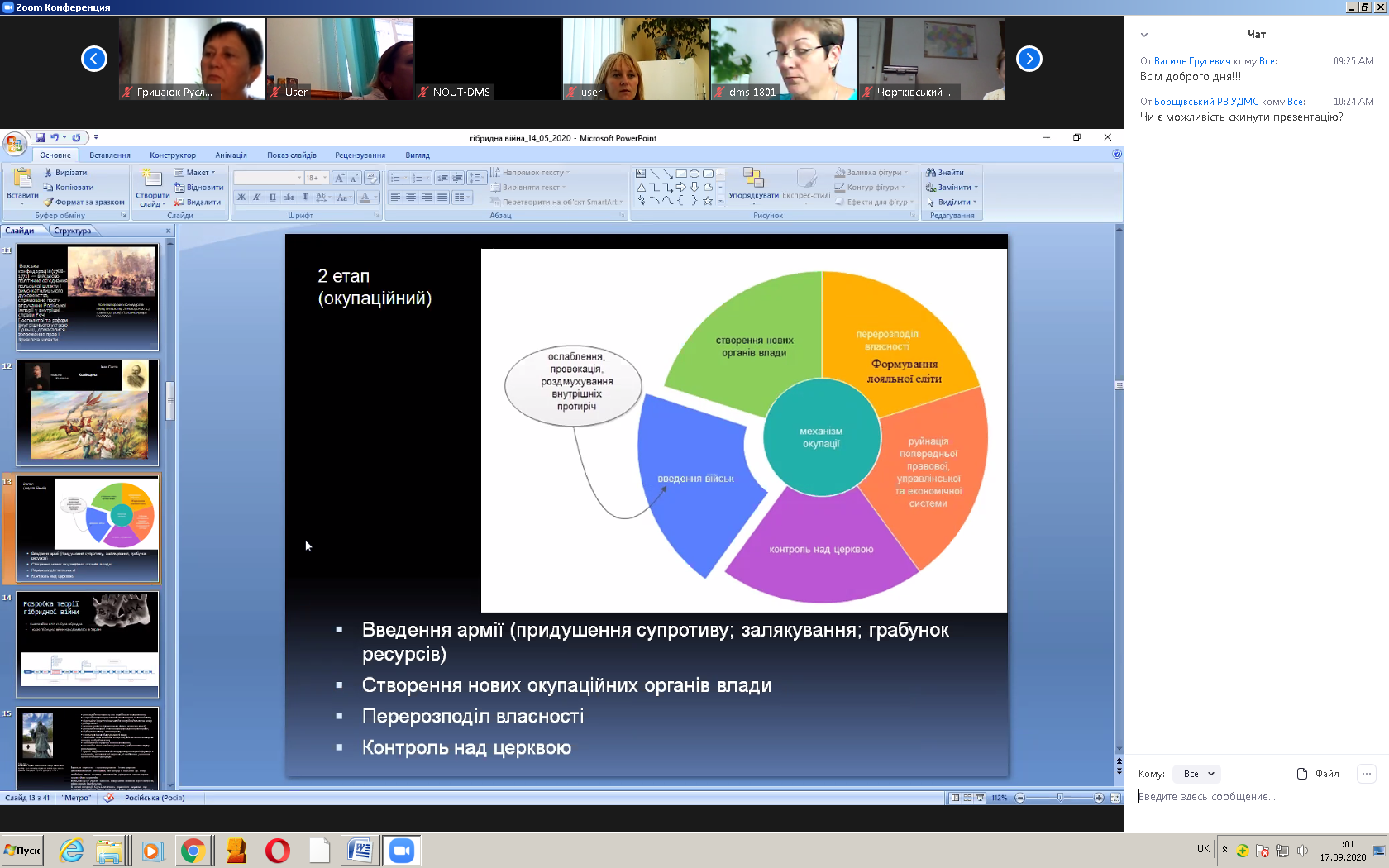This screenshot has width=1389, height=868.
Task: Open the font color A dropdown arrow
Action: coord(375,198)
